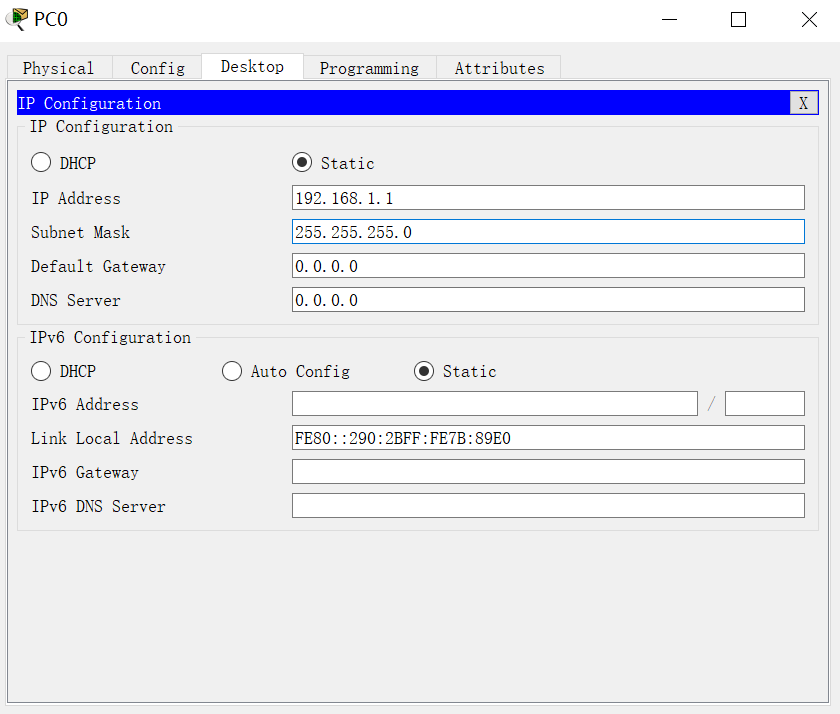This screenshot has width=840, height=714.
Task: Select Auto Config for IPv6
Action: 232,371
